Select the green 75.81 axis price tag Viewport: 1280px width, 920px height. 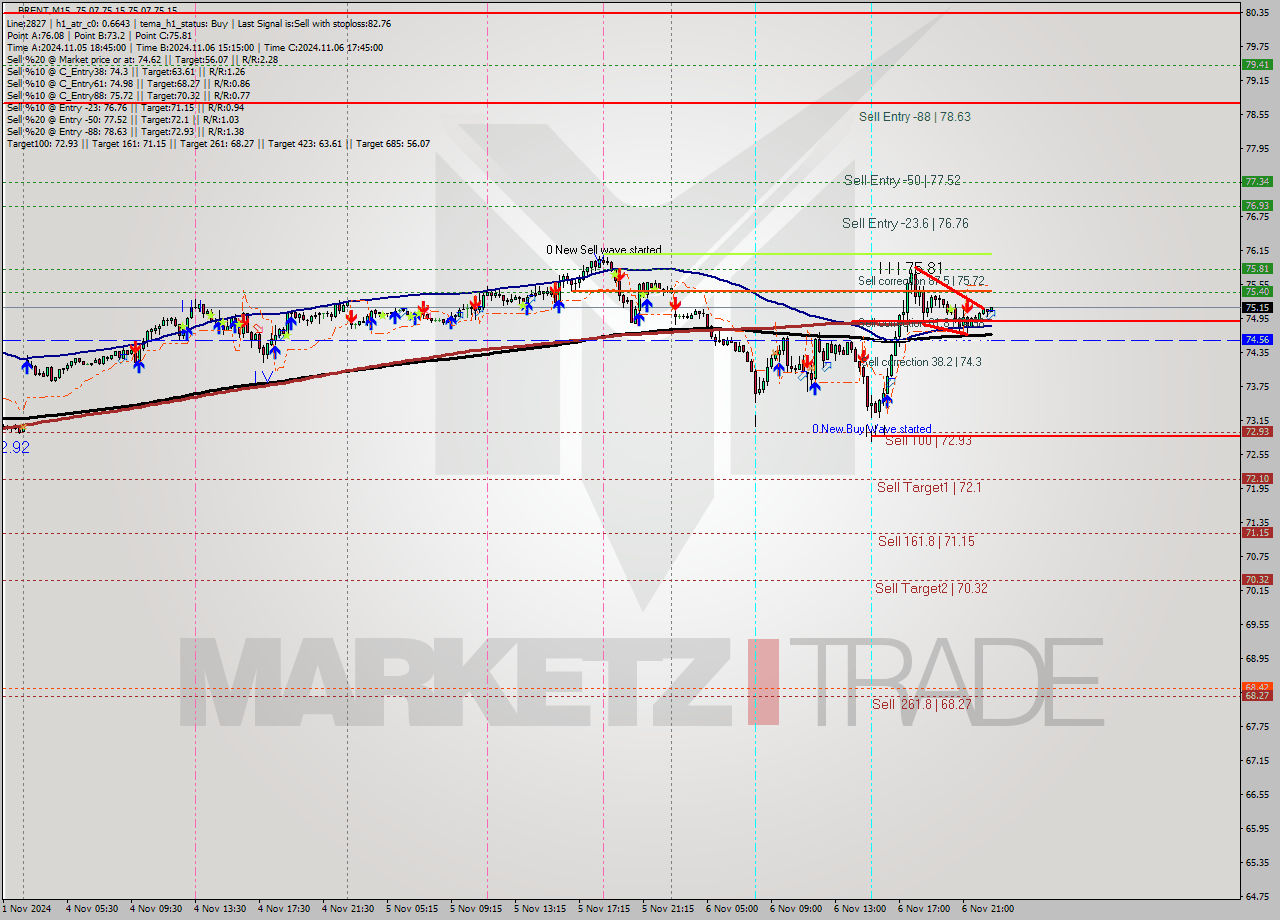tap(1257, 268)
